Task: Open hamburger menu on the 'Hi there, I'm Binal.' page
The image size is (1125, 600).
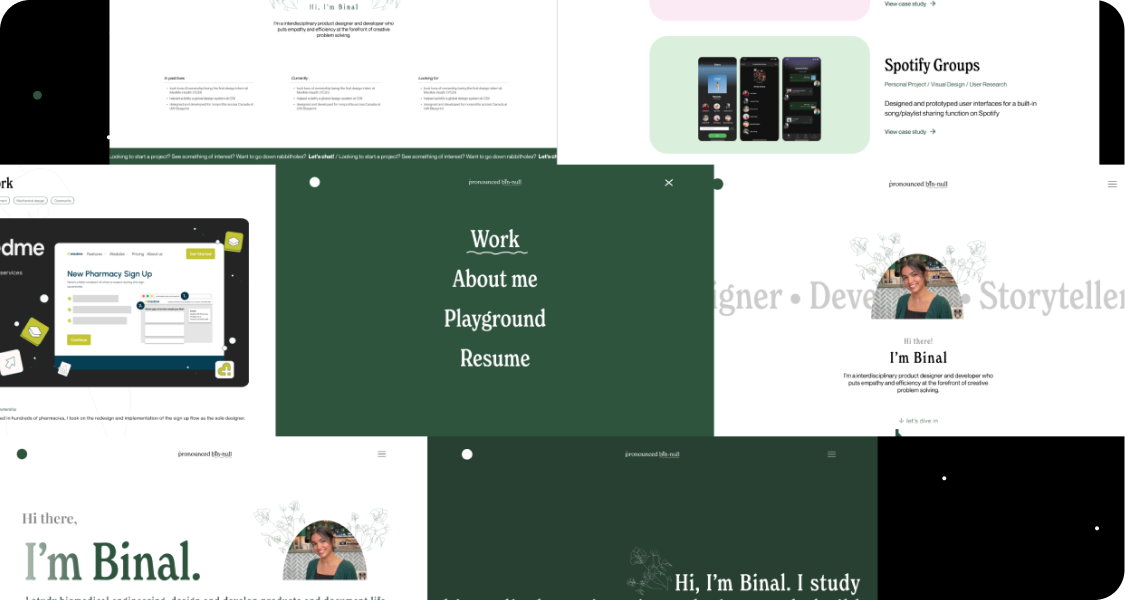Action: [x=382, y=454]
